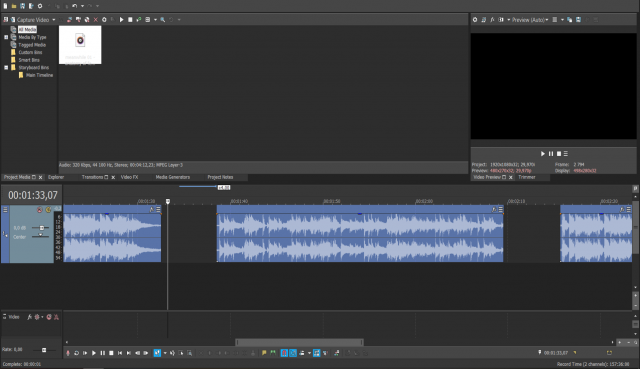Open the overlays dropdown in preview toolbar

(x=562, y=20)
